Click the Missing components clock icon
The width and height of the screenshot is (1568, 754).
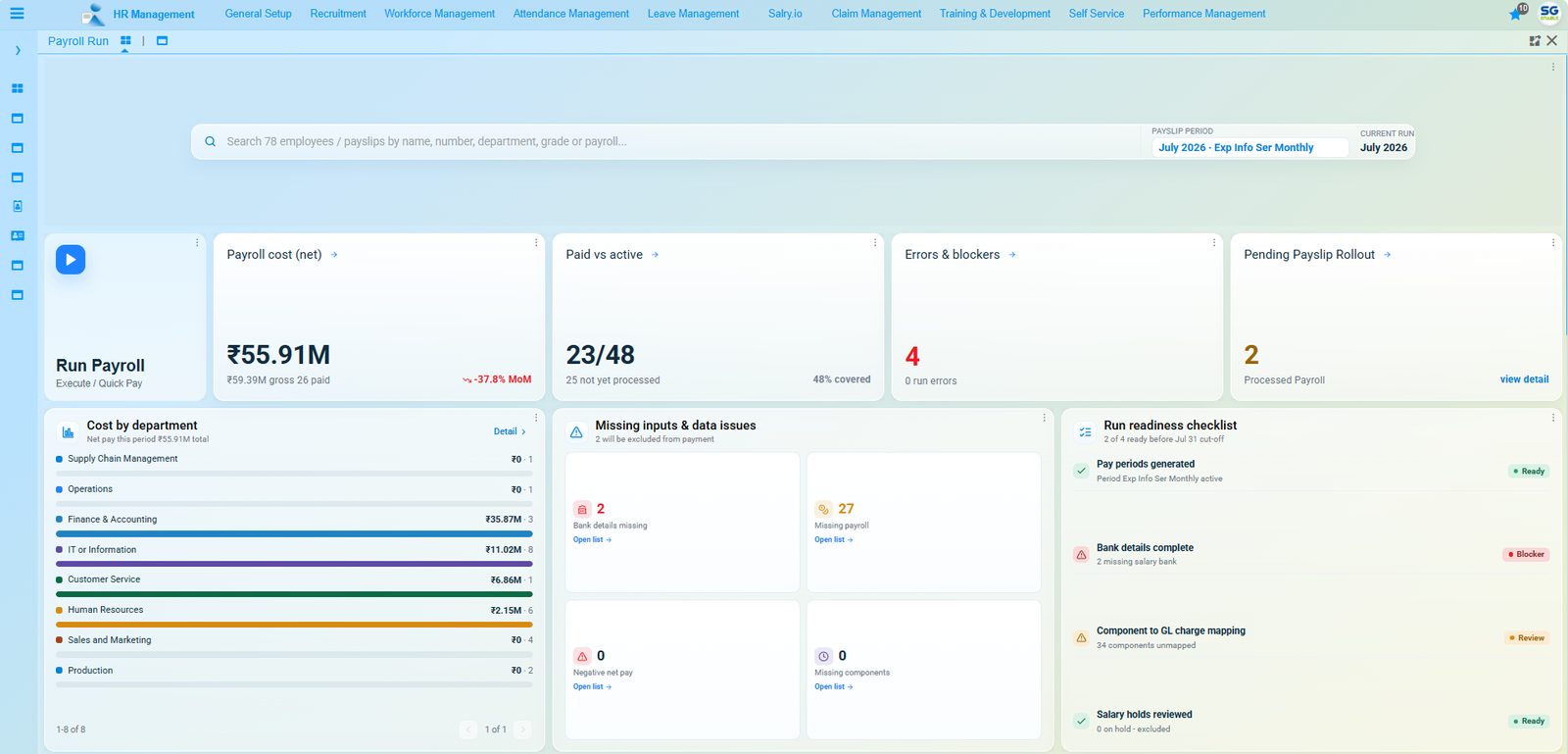[823, 656]
